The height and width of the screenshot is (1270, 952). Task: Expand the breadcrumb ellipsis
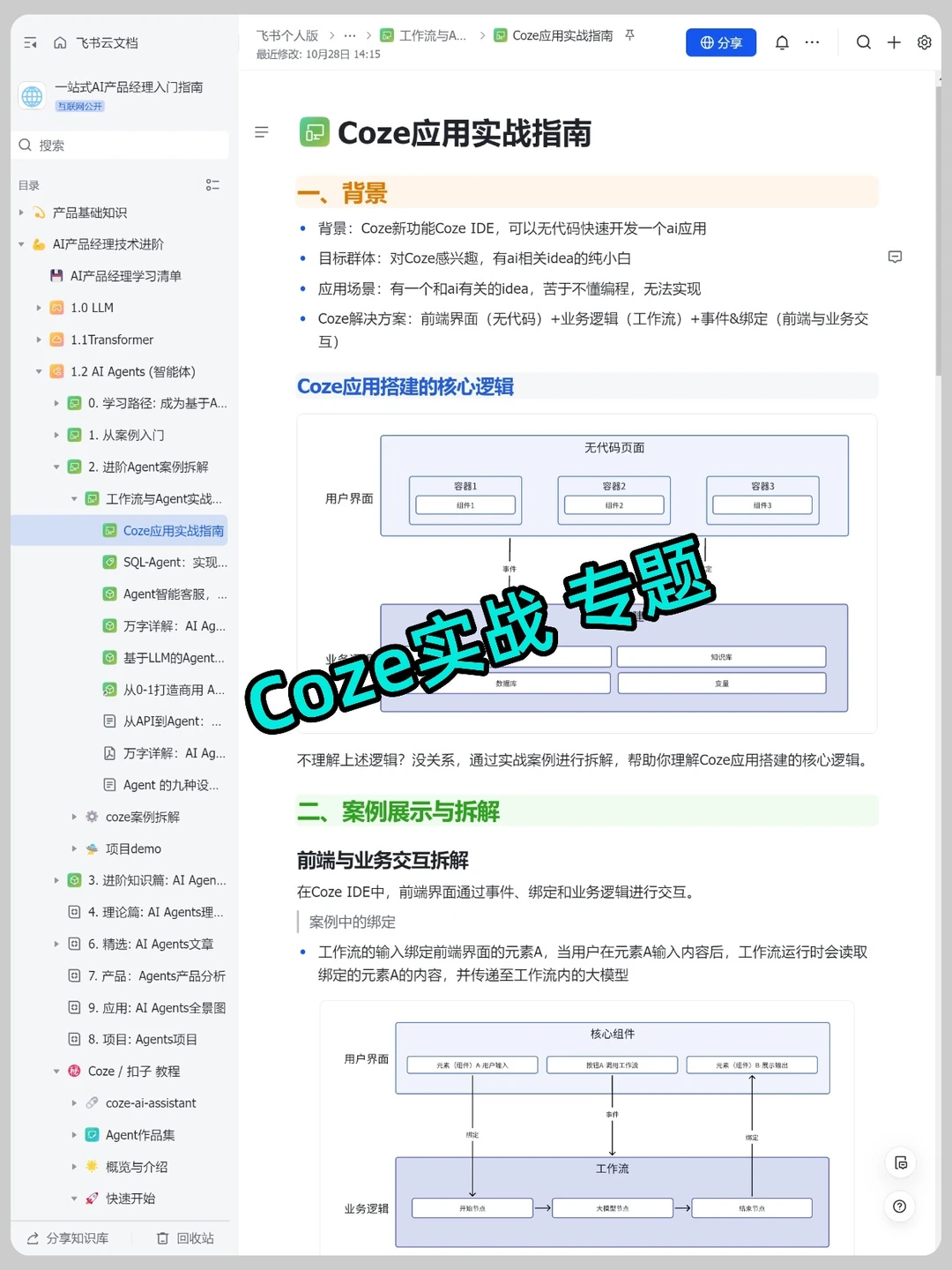click(350, 35)
